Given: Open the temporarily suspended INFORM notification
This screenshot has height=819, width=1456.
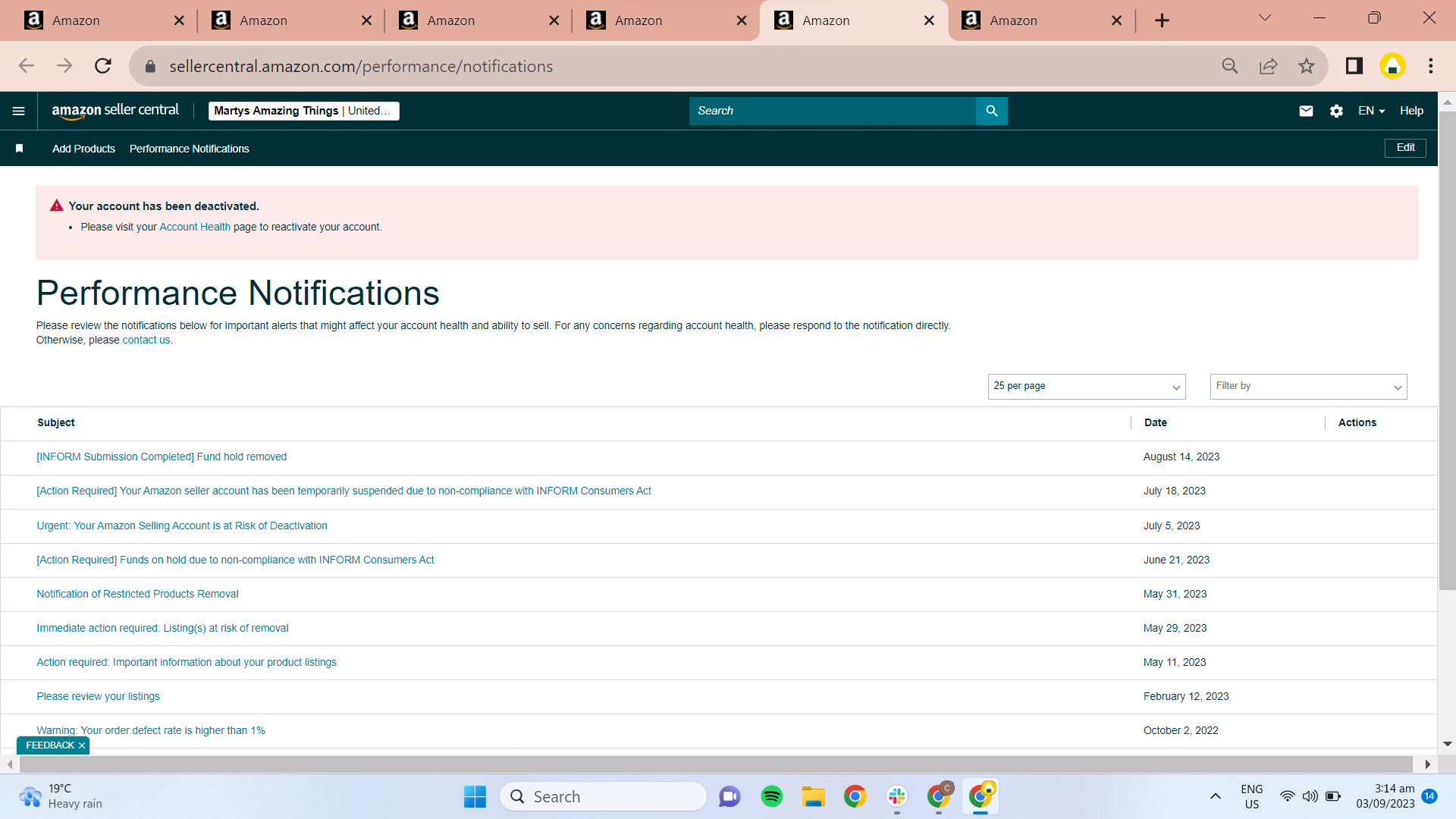Looking at the screenshot, I should click(x=344, y=491).
